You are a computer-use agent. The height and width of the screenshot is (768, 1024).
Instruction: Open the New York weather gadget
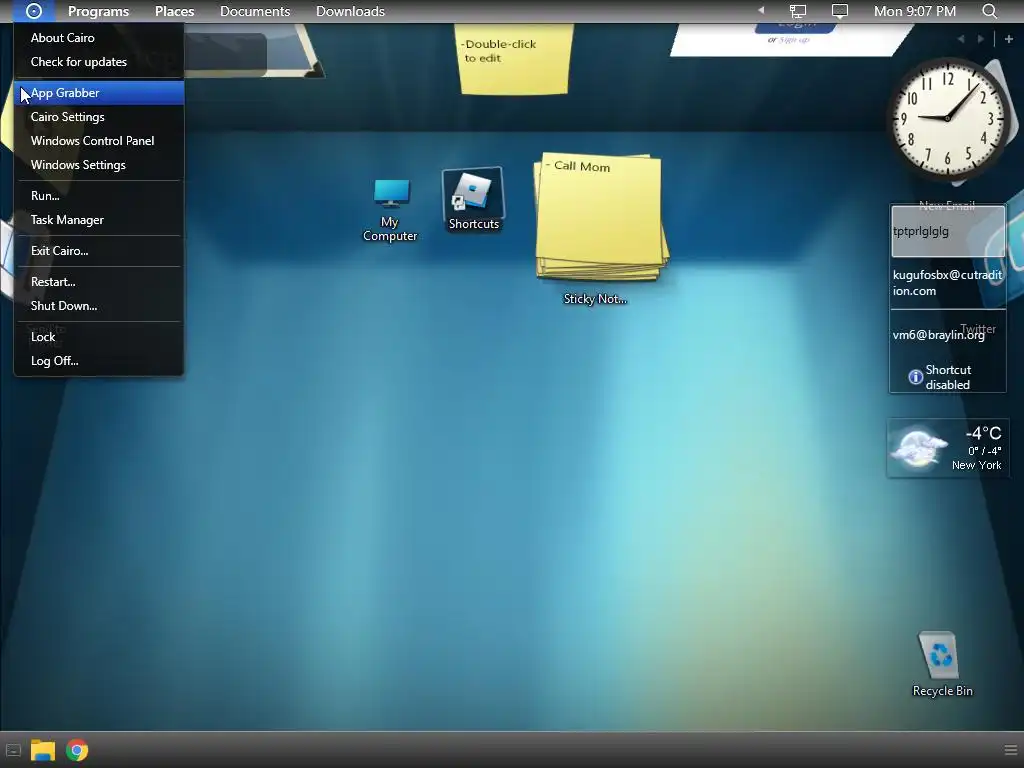948,448
